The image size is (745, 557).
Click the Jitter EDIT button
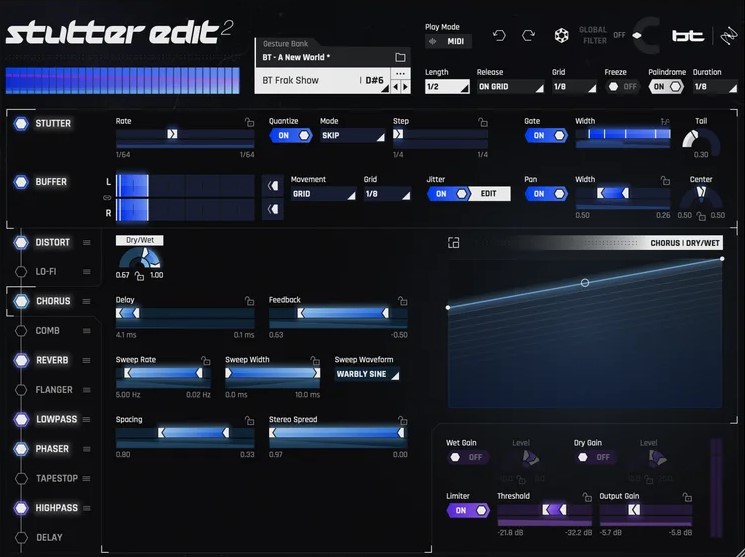click(490, 194)
